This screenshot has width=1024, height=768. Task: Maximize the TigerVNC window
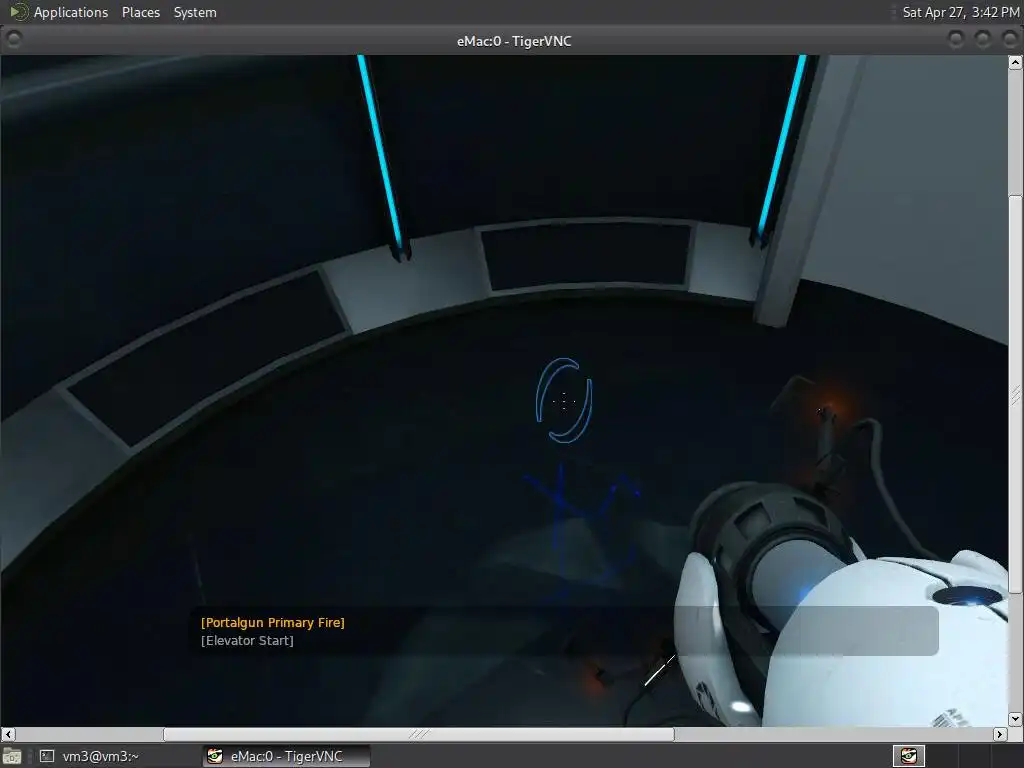tap(983, 40)
